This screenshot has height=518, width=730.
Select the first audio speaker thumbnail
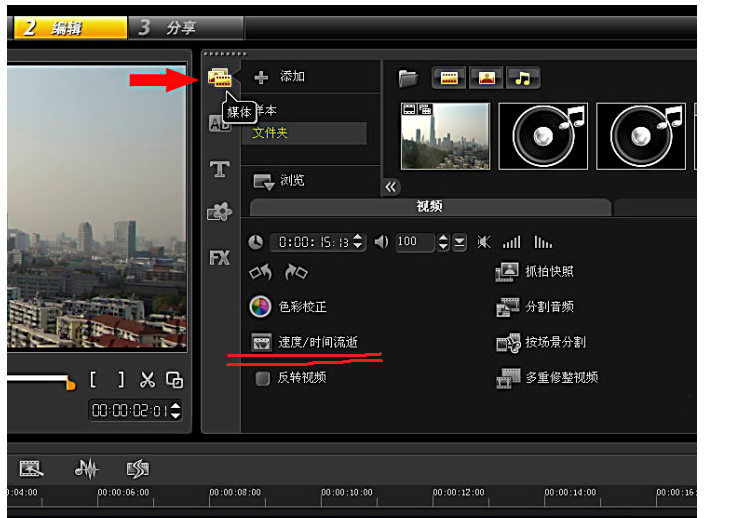543,136
